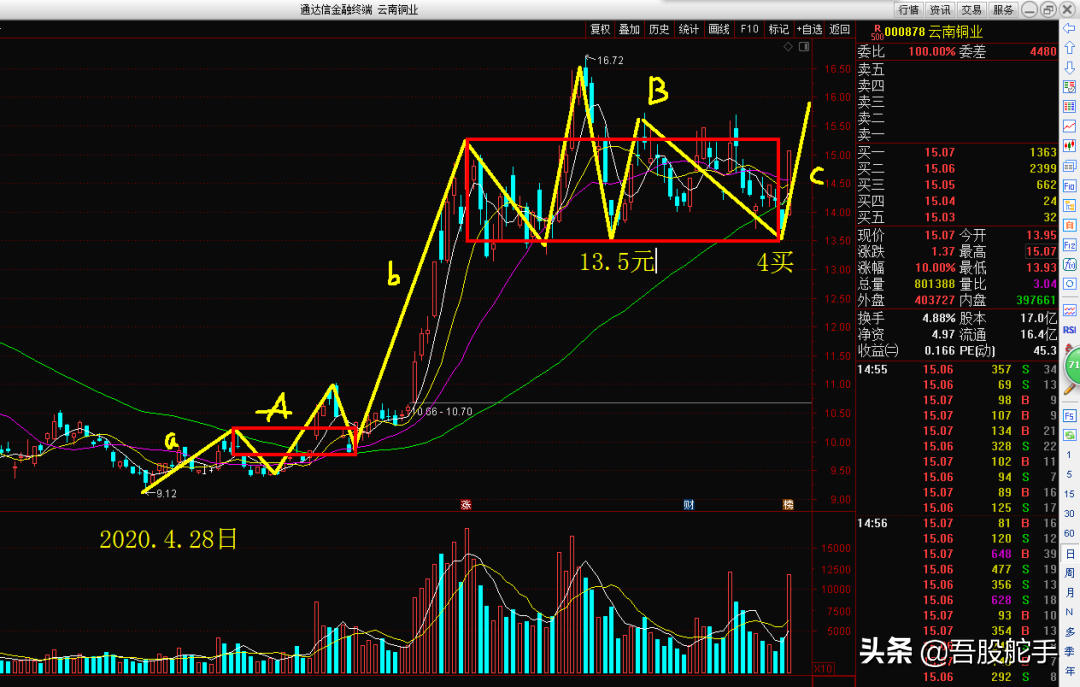The width and height of the screenshot is (1080, 687).
Task: Select the 60-minute period
Action: click(x=1070, y=533)
